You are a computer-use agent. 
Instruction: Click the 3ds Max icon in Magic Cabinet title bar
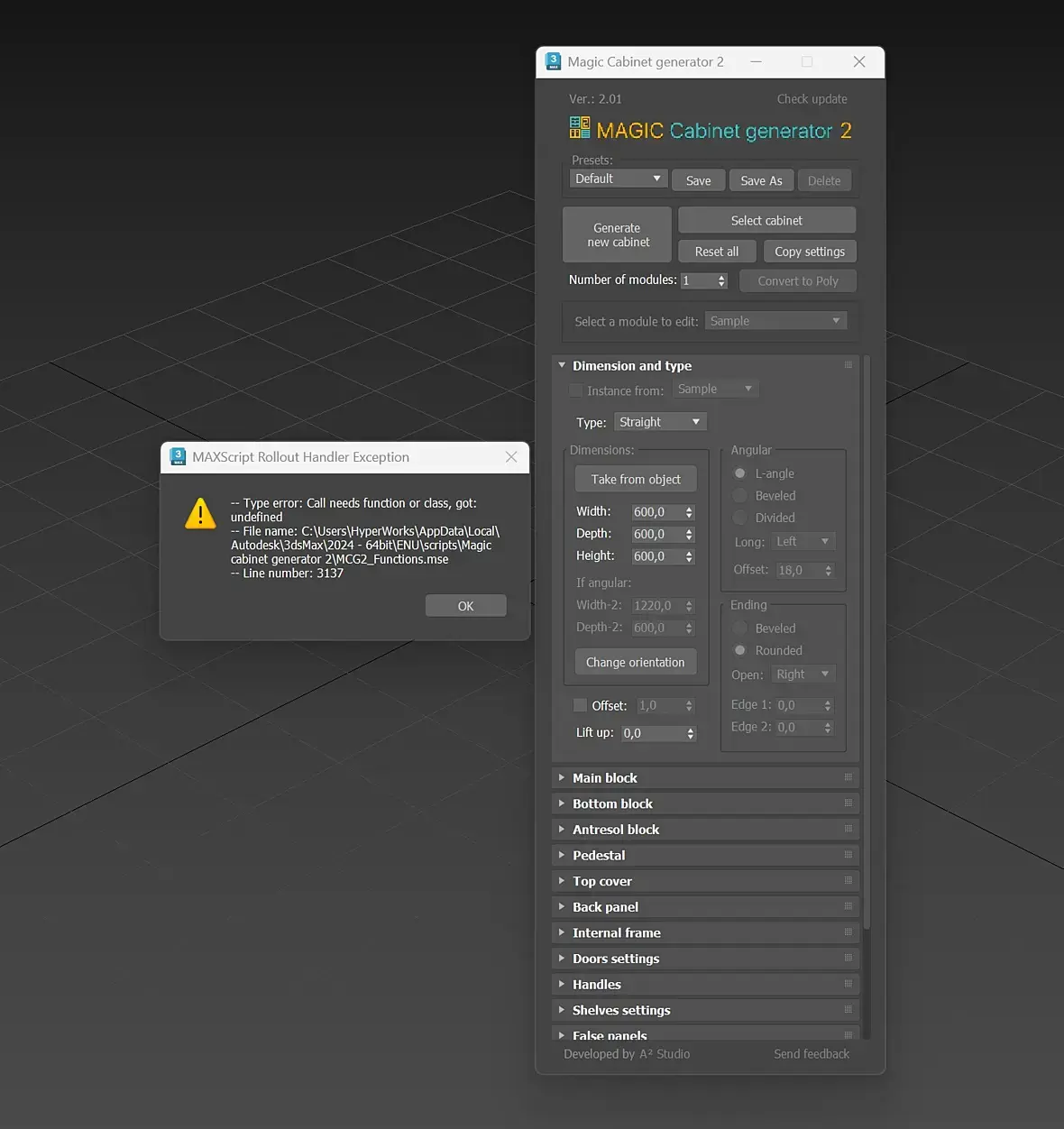[x=554, y=61]
